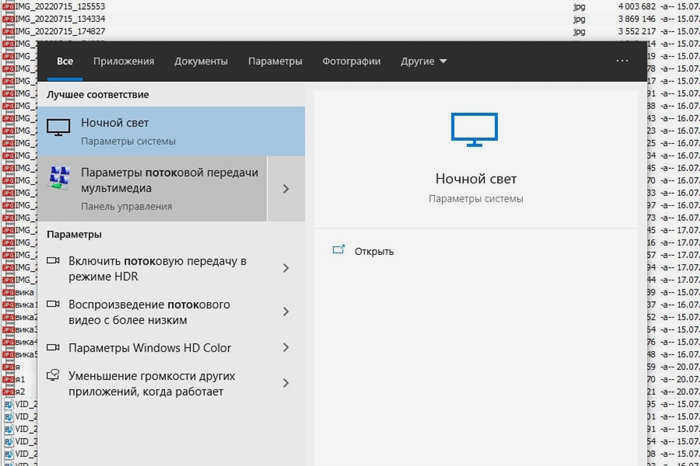Viewport: 700px width, 466px height.
Task: Click the icon beside Уменьшение громкости других приложений
Action: tap(53, 375)
